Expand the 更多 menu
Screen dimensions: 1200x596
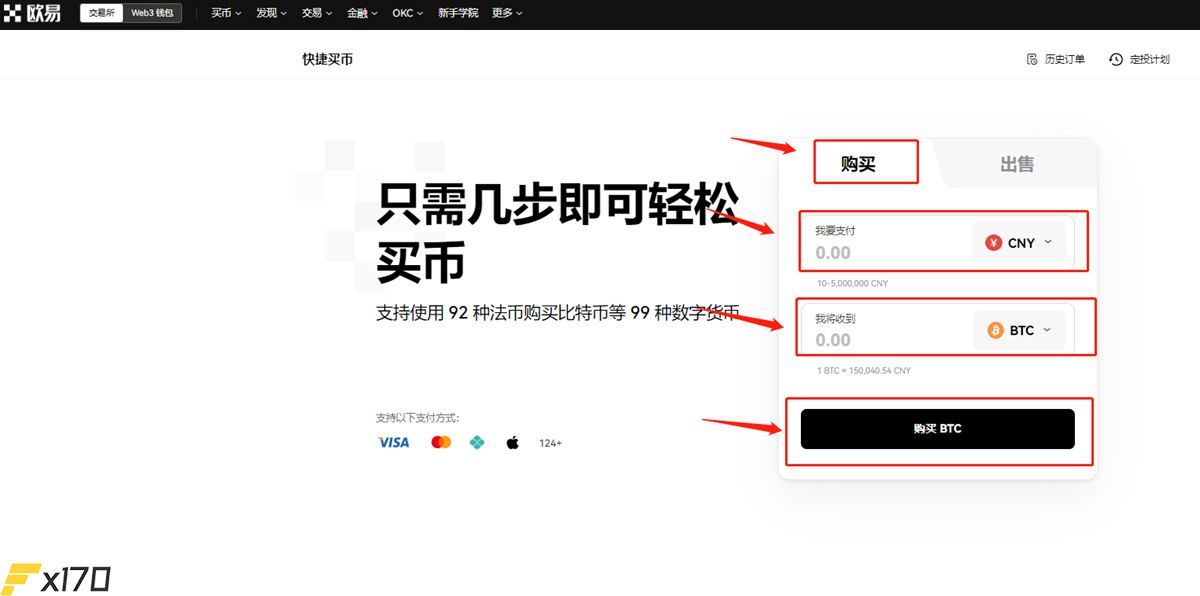pos(507,13)
